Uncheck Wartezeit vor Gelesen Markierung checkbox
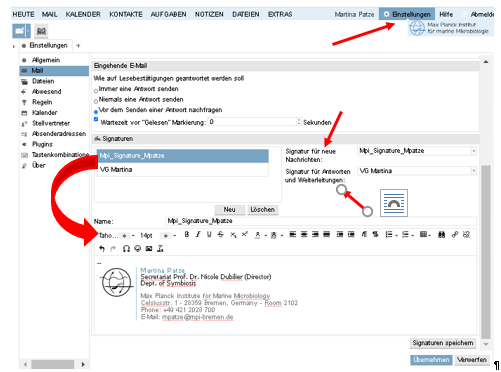 [x=96, y=119]
